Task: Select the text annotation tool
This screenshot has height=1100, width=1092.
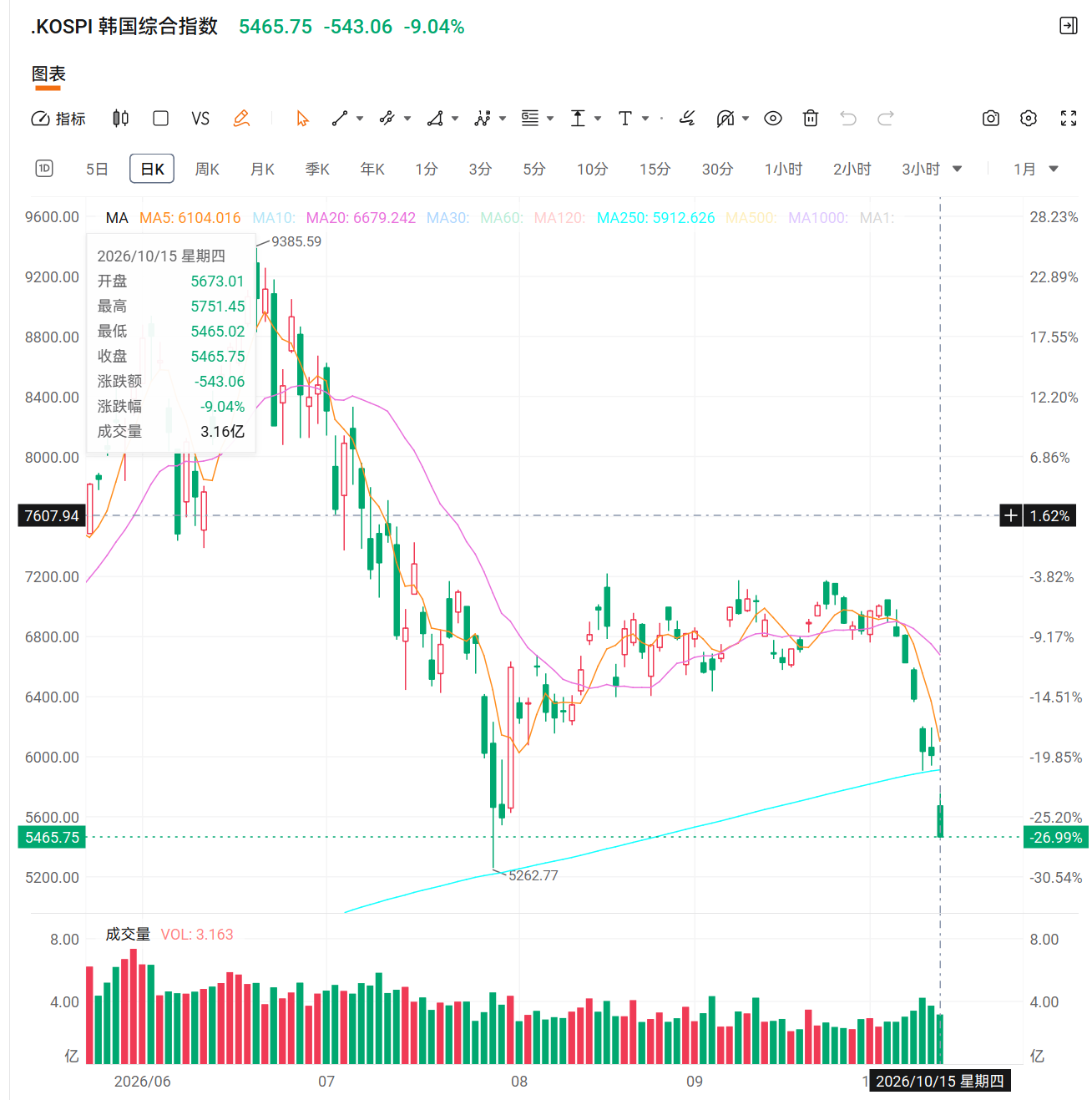Action: (x=625, y=119)
